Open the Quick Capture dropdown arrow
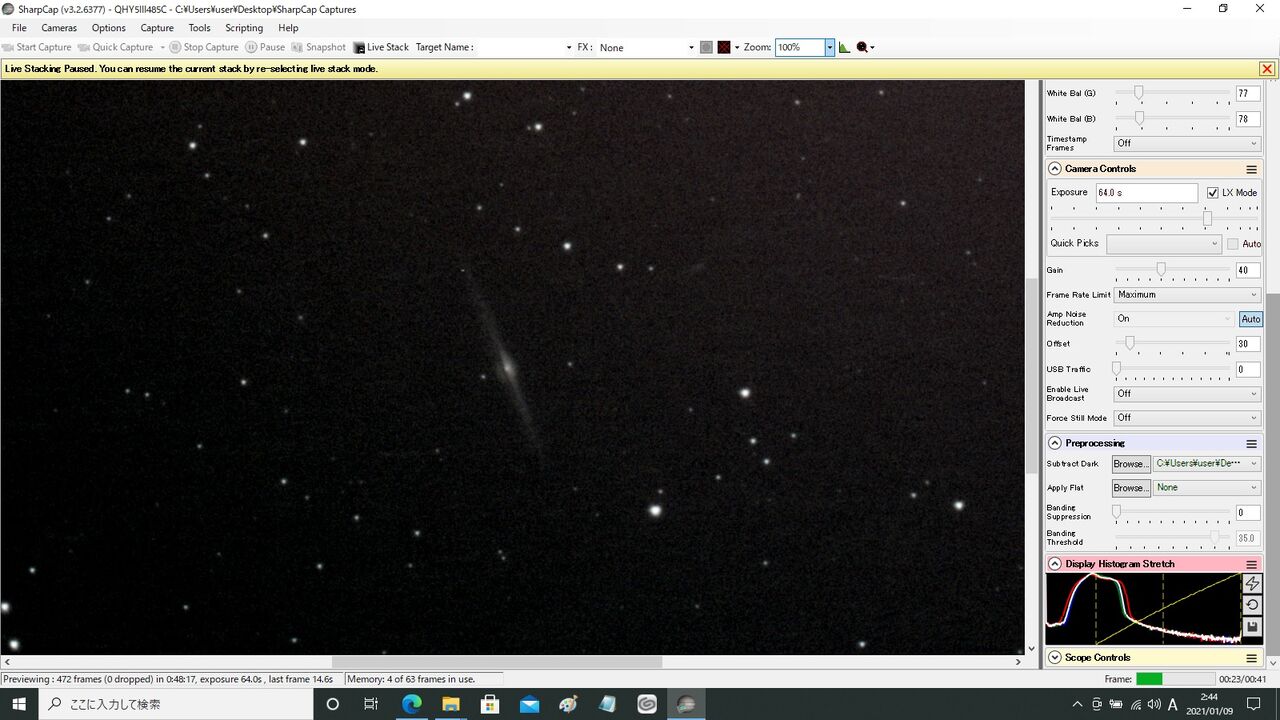This screenshot has width=1280, height=720. [162, 47]
